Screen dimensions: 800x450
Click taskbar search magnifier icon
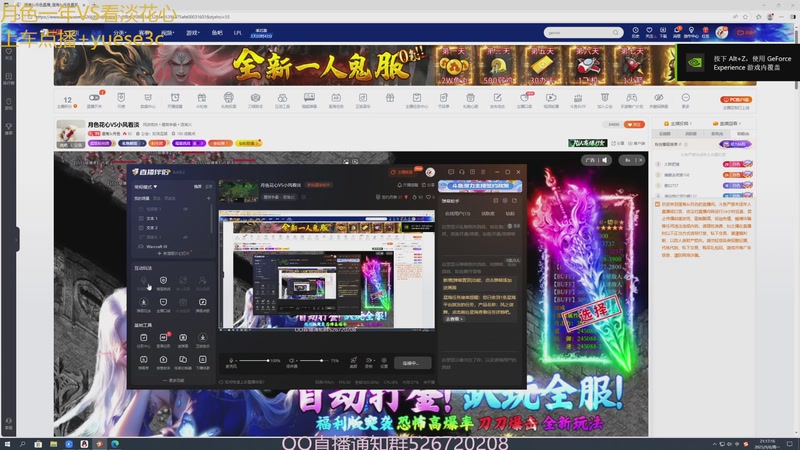[22, 444]
